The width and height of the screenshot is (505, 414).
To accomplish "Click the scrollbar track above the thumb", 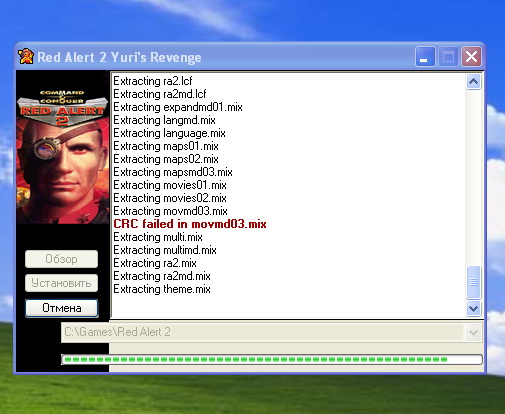I will pyautogui.click(x=473, y=177).
